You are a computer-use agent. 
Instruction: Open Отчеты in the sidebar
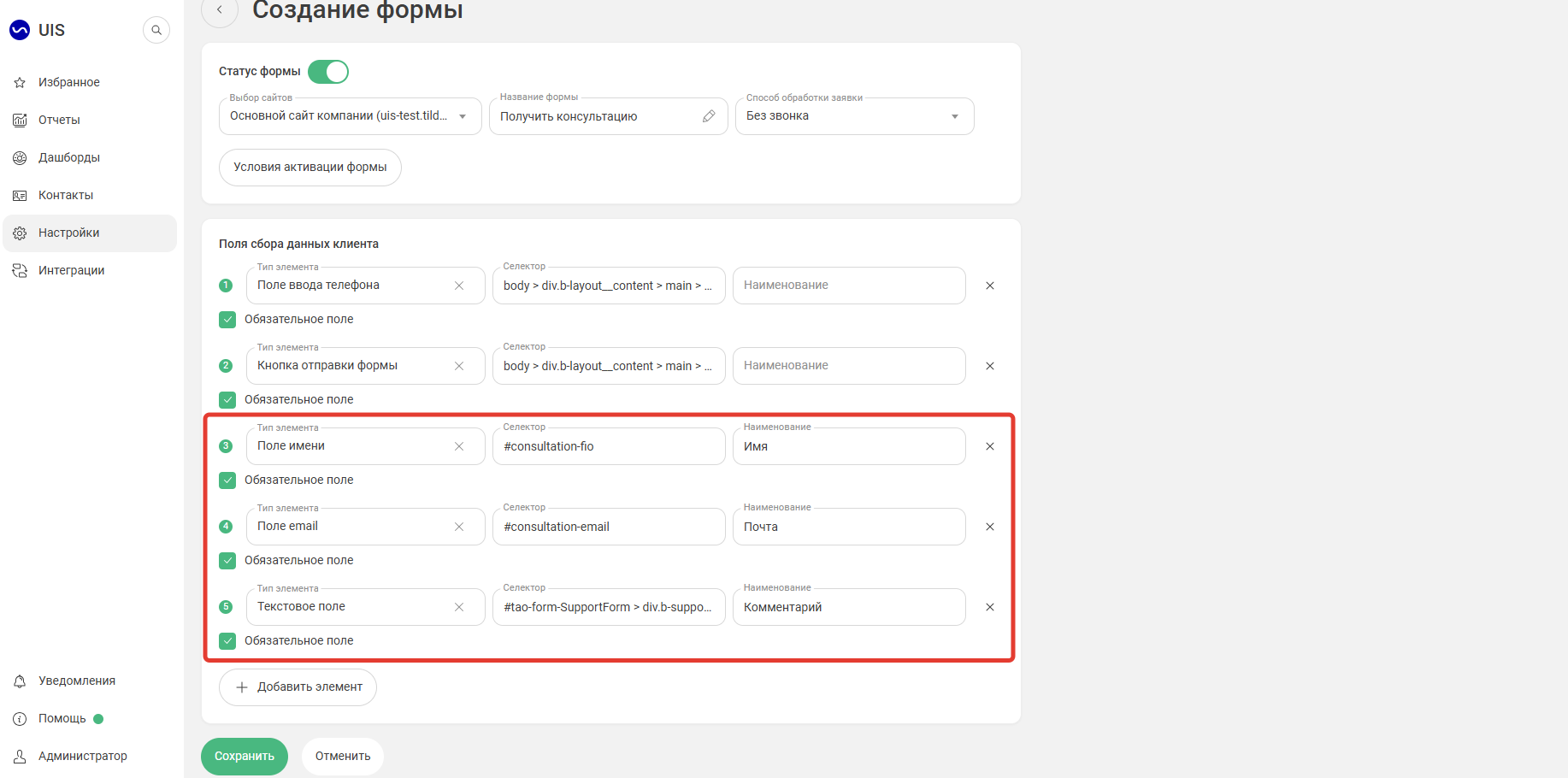59,120
